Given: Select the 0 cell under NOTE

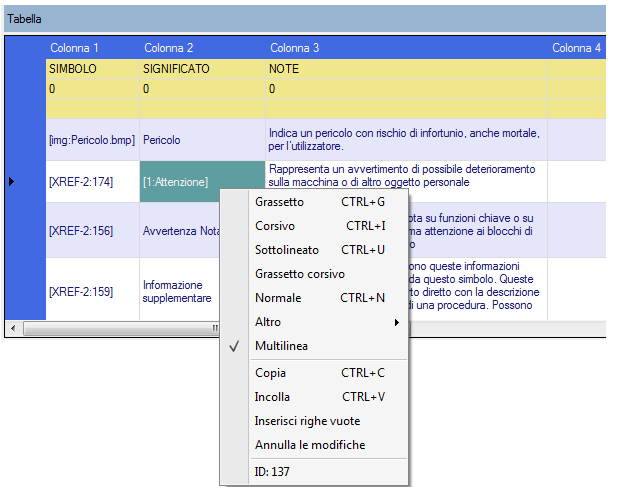Looking at the screenshot, I should click(406, 89).
